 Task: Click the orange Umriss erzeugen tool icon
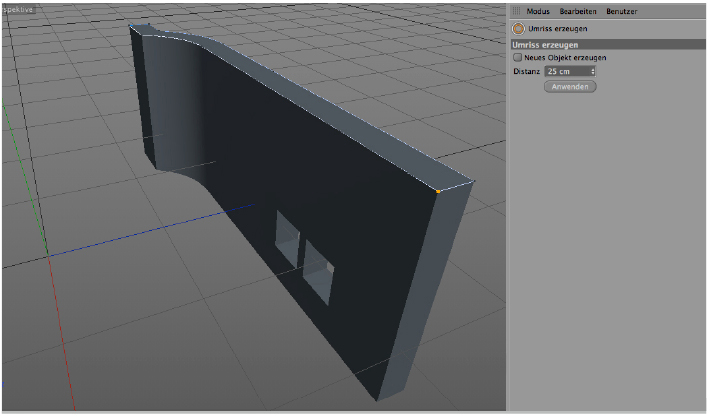pos(518,28)
